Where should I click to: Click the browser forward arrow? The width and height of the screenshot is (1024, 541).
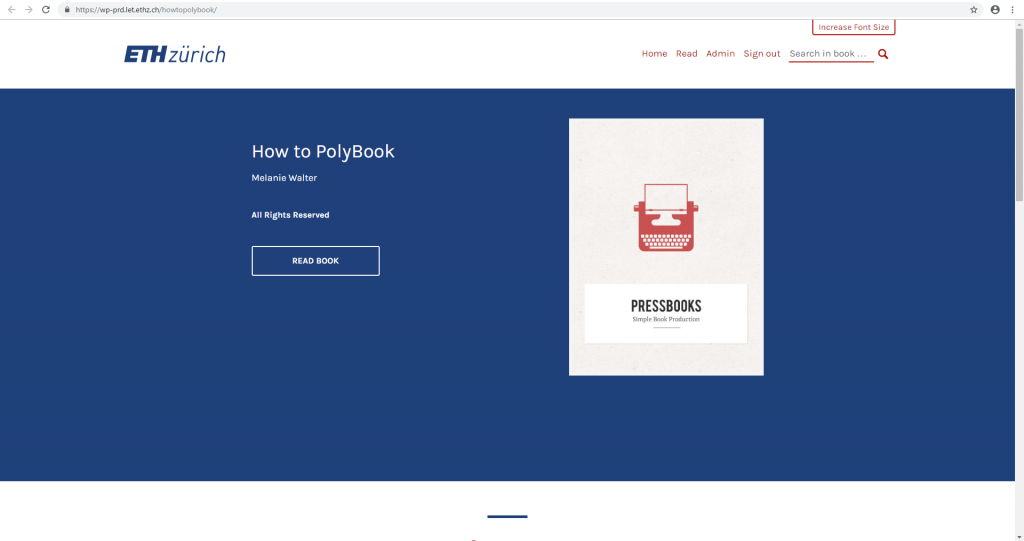28,10
